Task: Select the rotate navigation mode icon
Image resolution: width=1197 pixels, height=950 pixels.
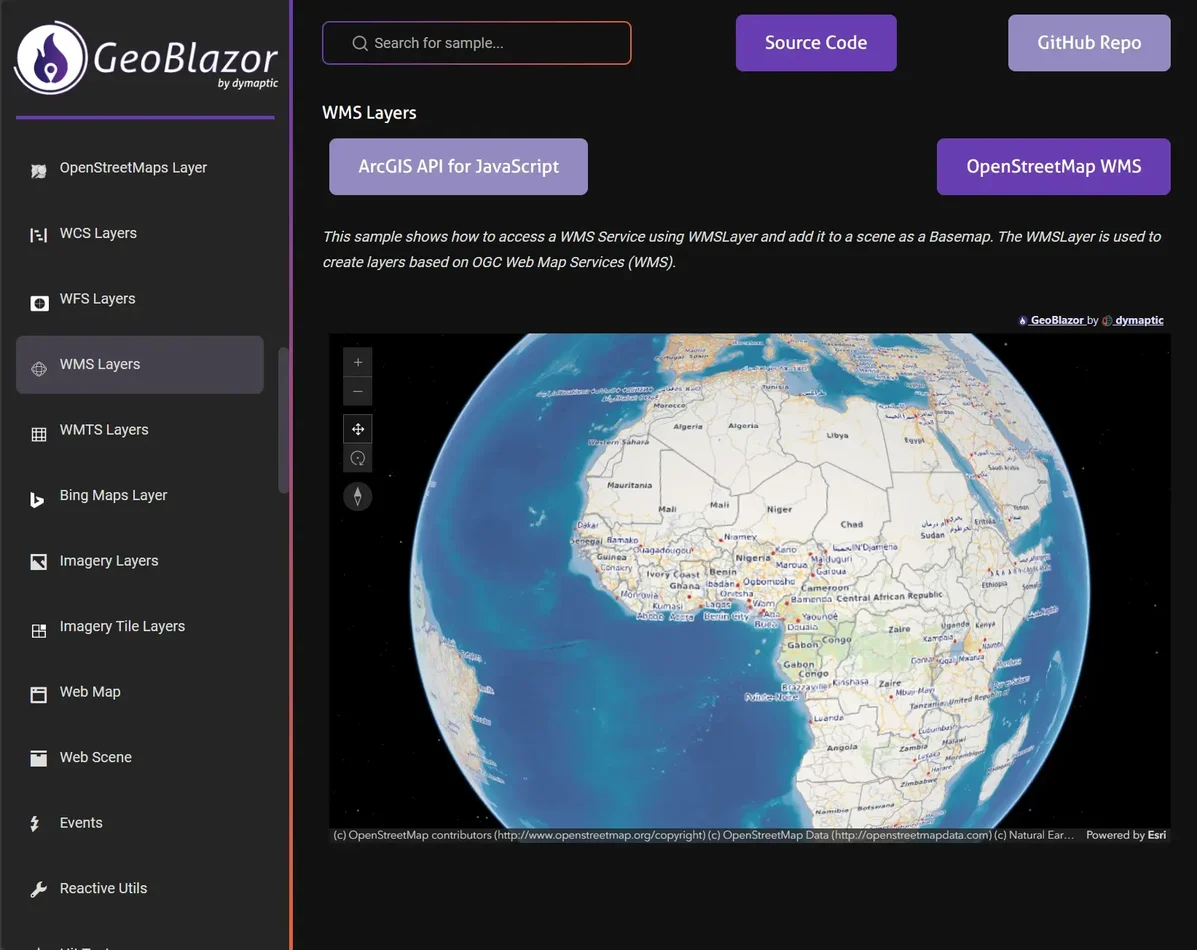Action: (x=357, y=457)
